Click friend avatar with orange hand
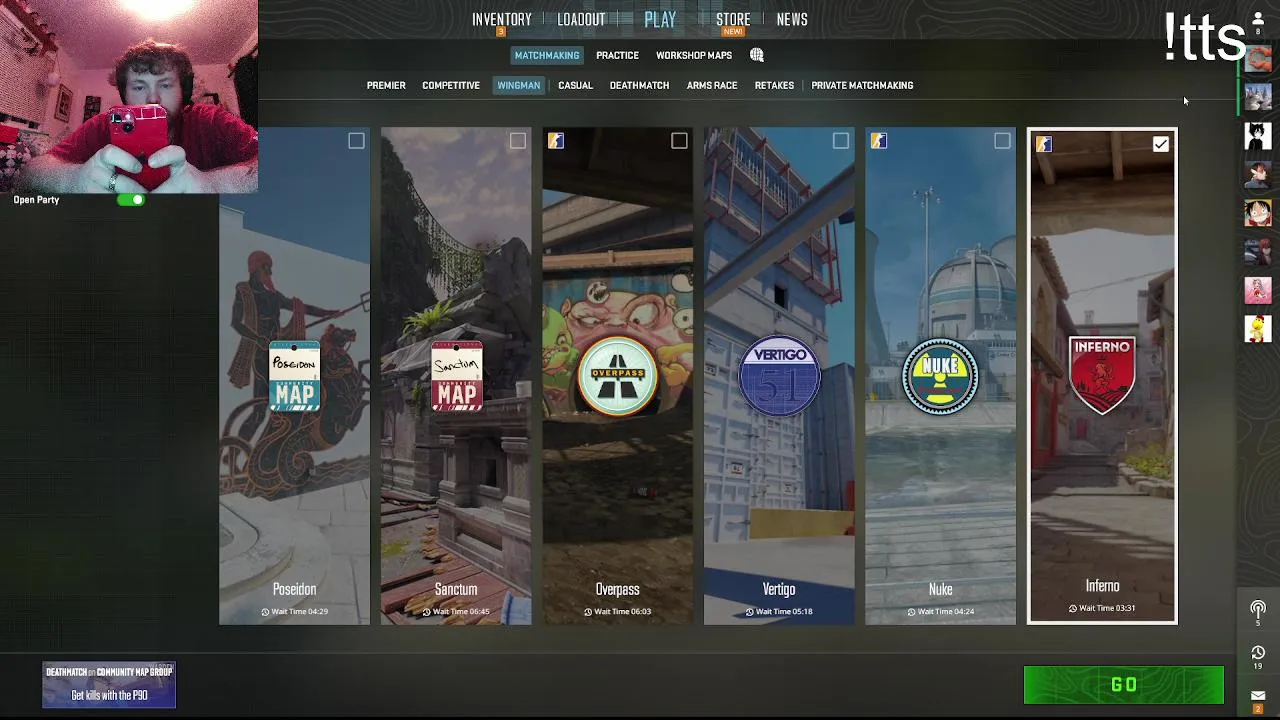Image resolution: width=1280 pixels, height=720 pixels. [1258, 58]
